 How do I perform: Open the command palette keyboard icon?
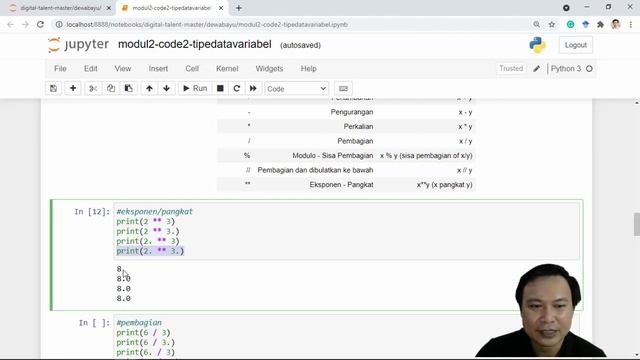[343, 89]
